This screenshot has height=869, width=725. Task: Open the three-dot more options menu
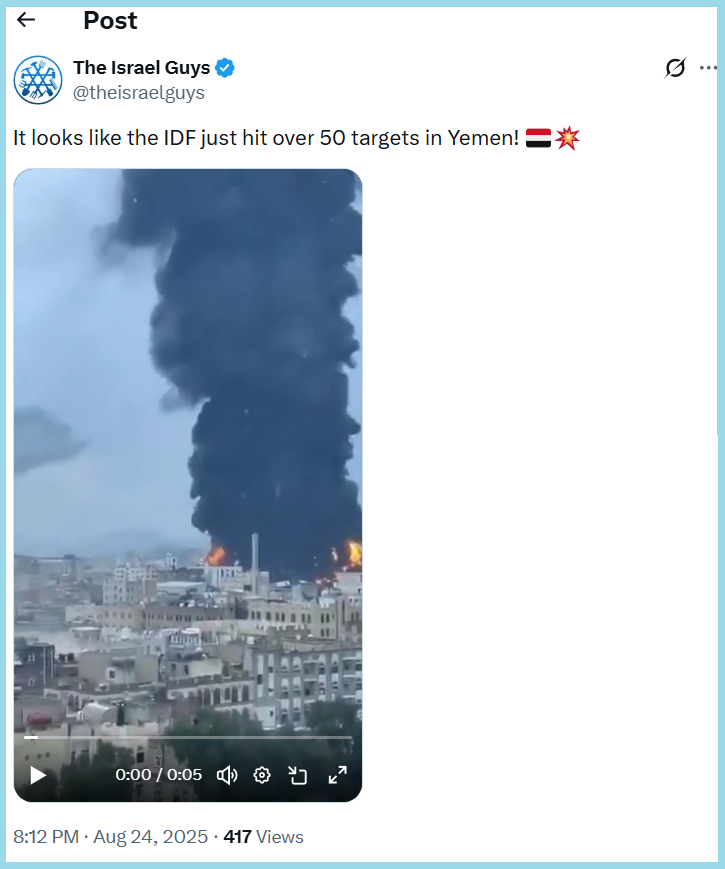708,68
